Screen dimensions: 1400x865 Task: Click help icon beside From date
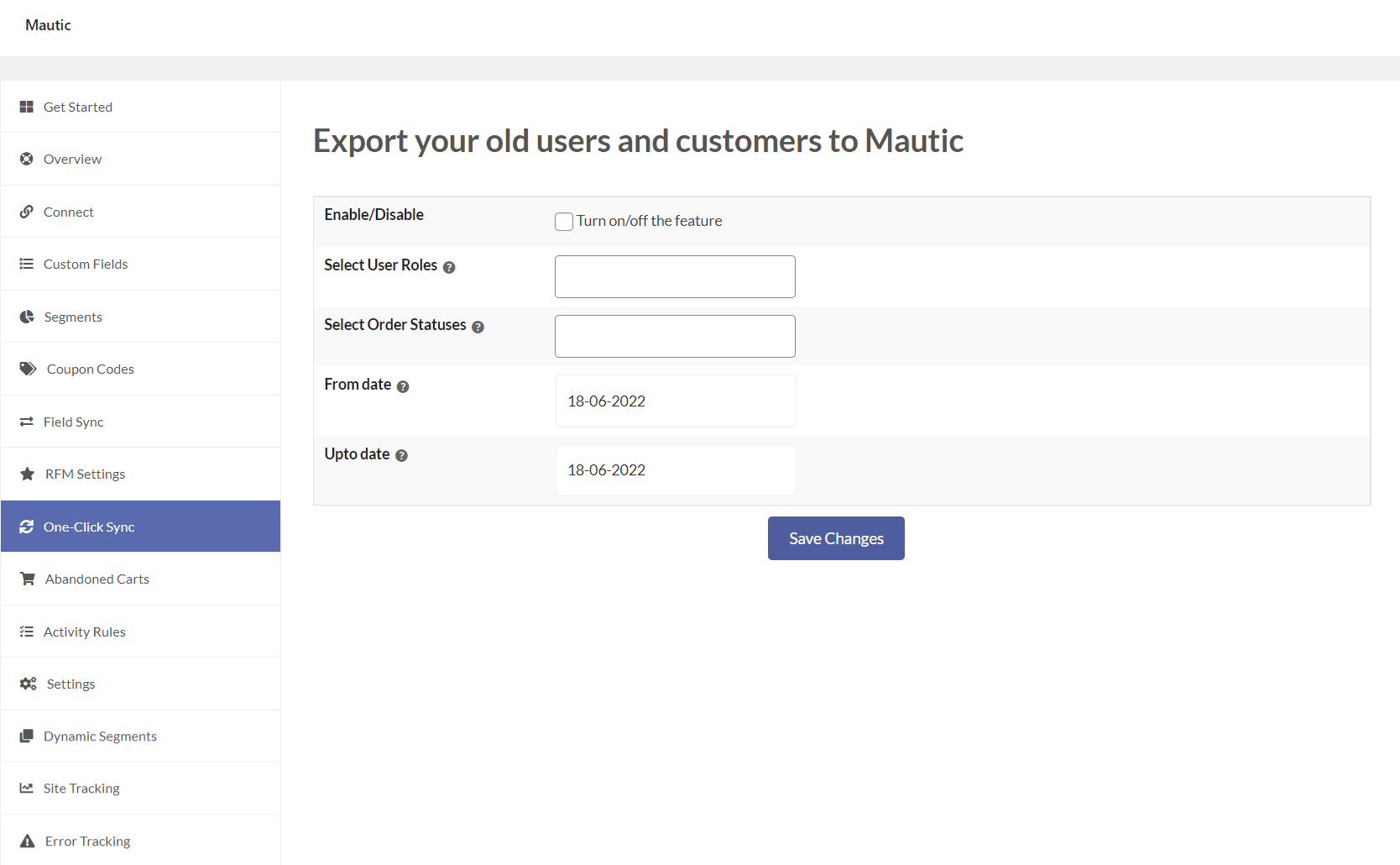point(403,386)
